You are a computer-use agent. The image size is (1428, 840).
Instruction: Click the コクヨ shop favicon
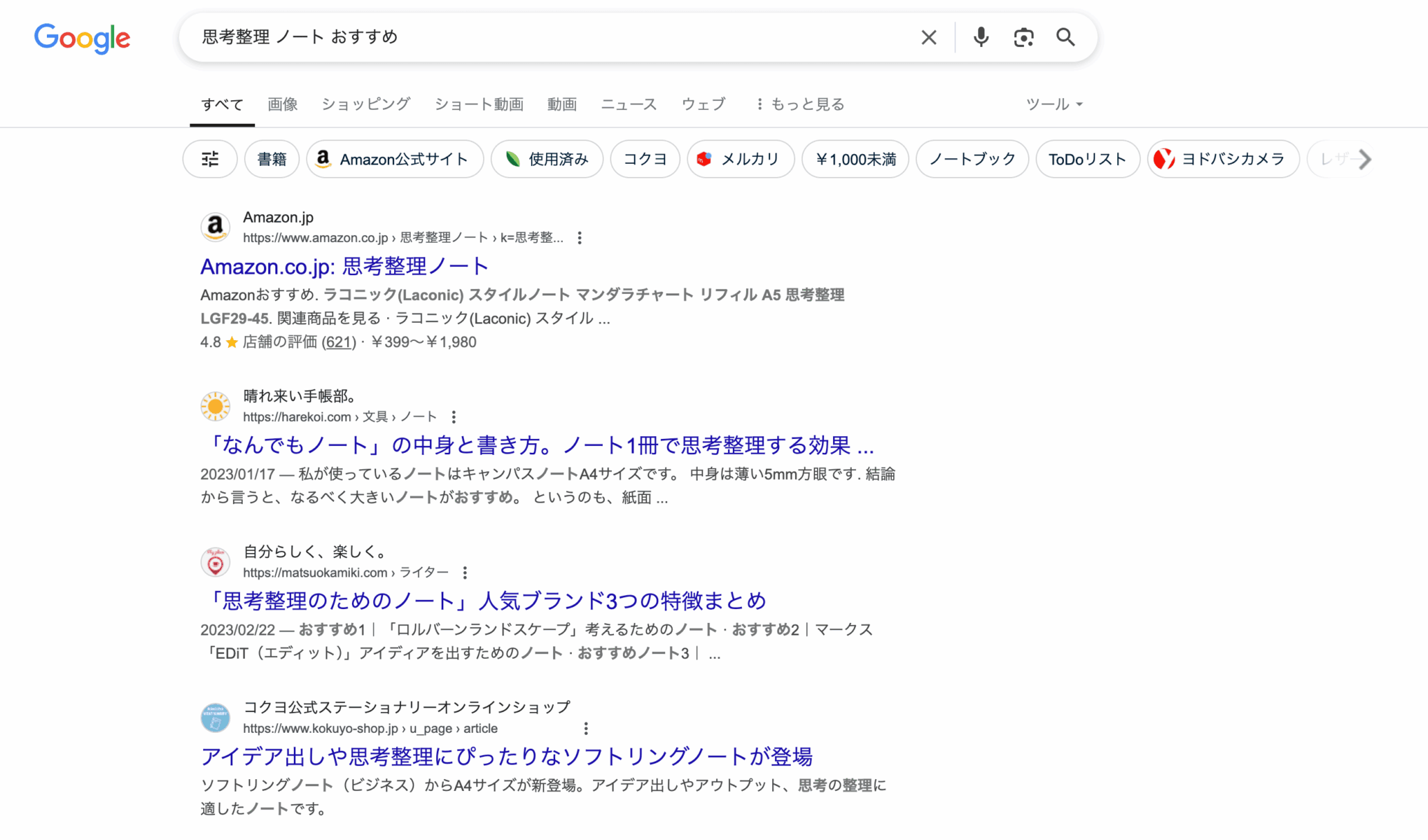click(215, 717)
